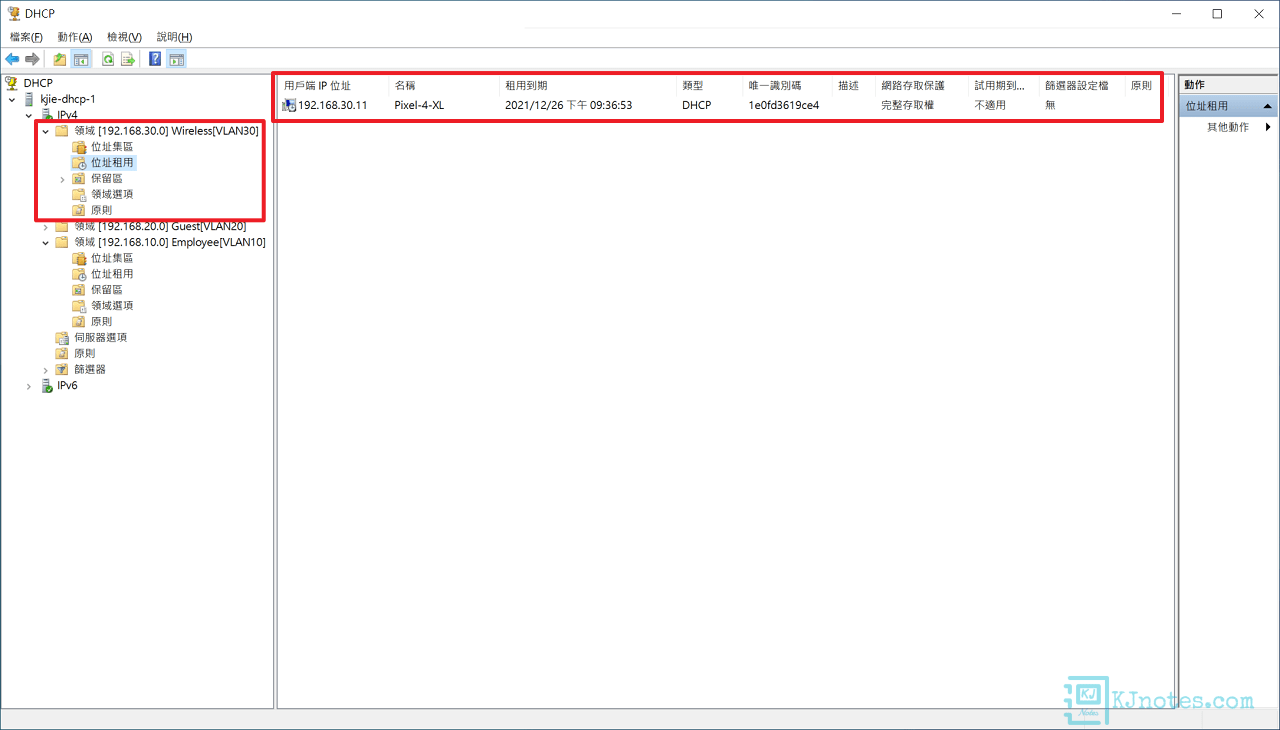
Task: Click the gray Forward arrow toolbar icon
Action: (32, 59)
